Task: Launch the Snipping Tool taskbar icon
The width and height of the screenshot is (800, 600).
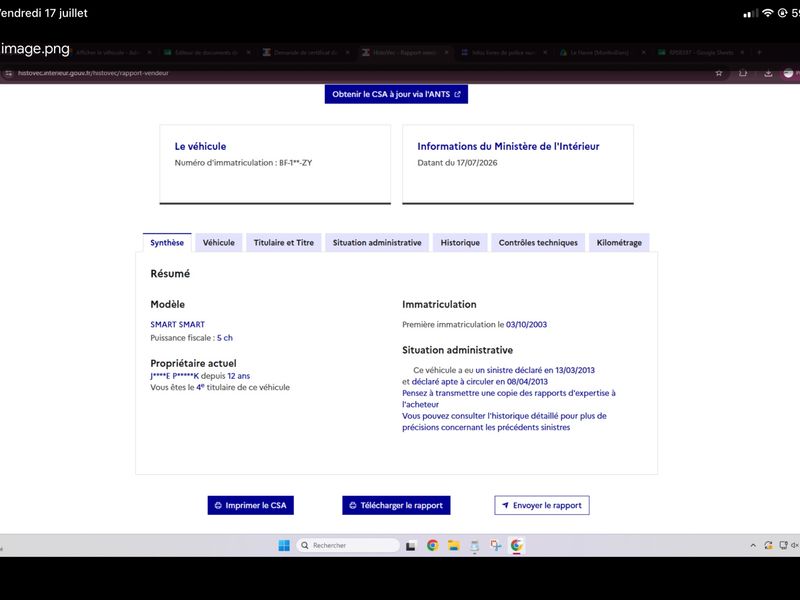Action: (495, 545)
